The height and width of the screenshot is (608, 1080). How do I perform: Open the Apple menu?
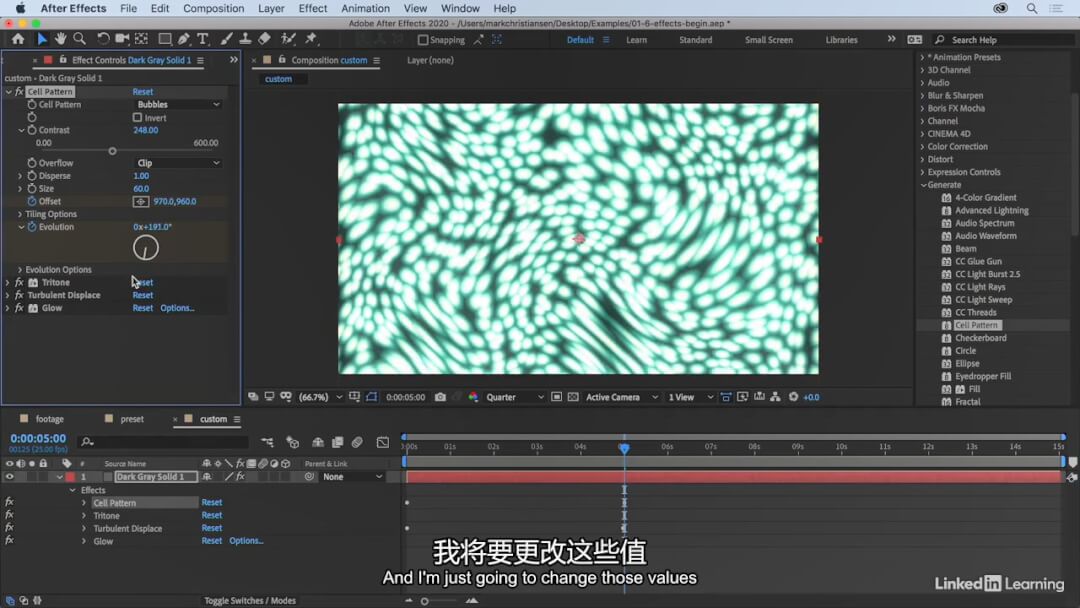point(21,8)
